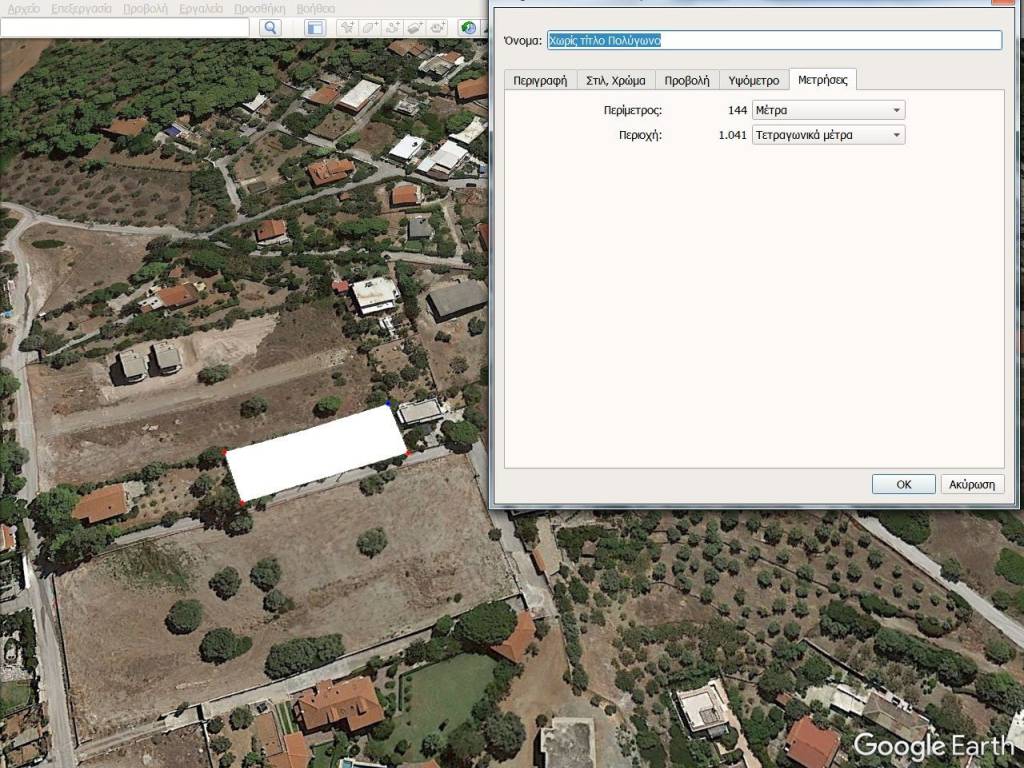Expand the Περιοχή units dropdown
This screenshot has width=1024, height=768.
tap(828, 135)
